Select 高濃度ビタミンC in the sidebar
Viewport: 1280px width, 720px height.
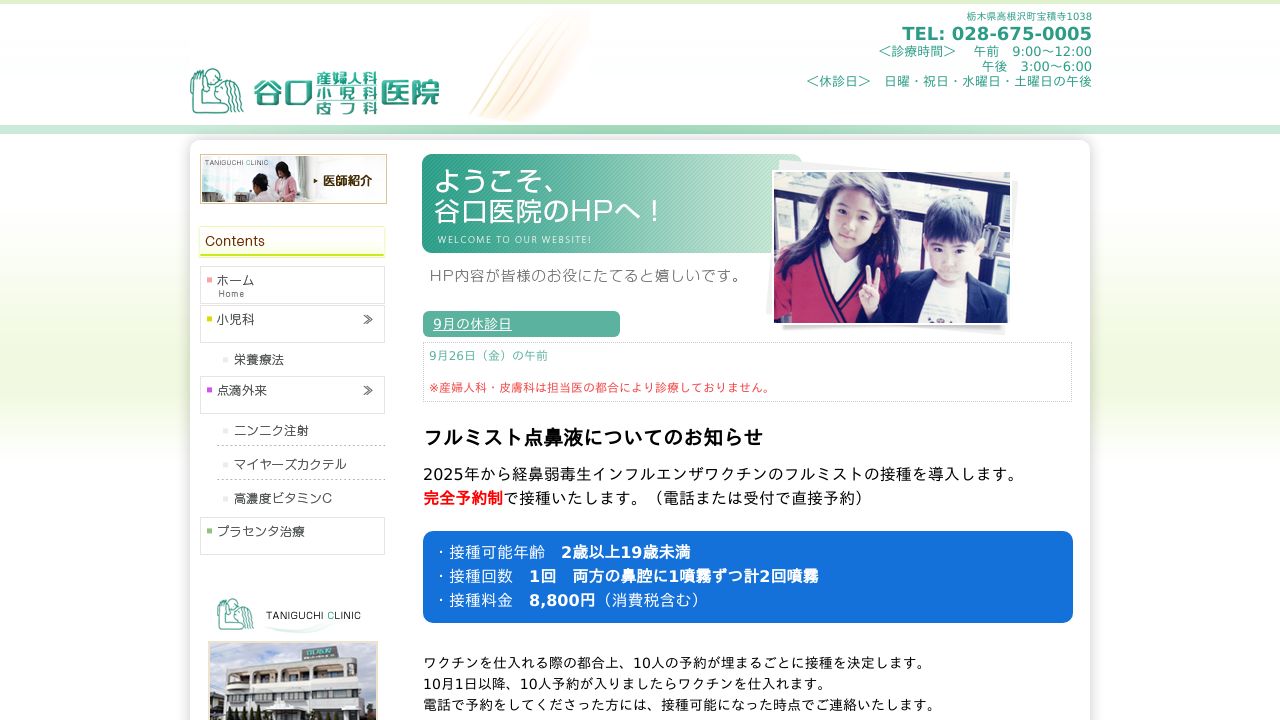pos(283,498)
